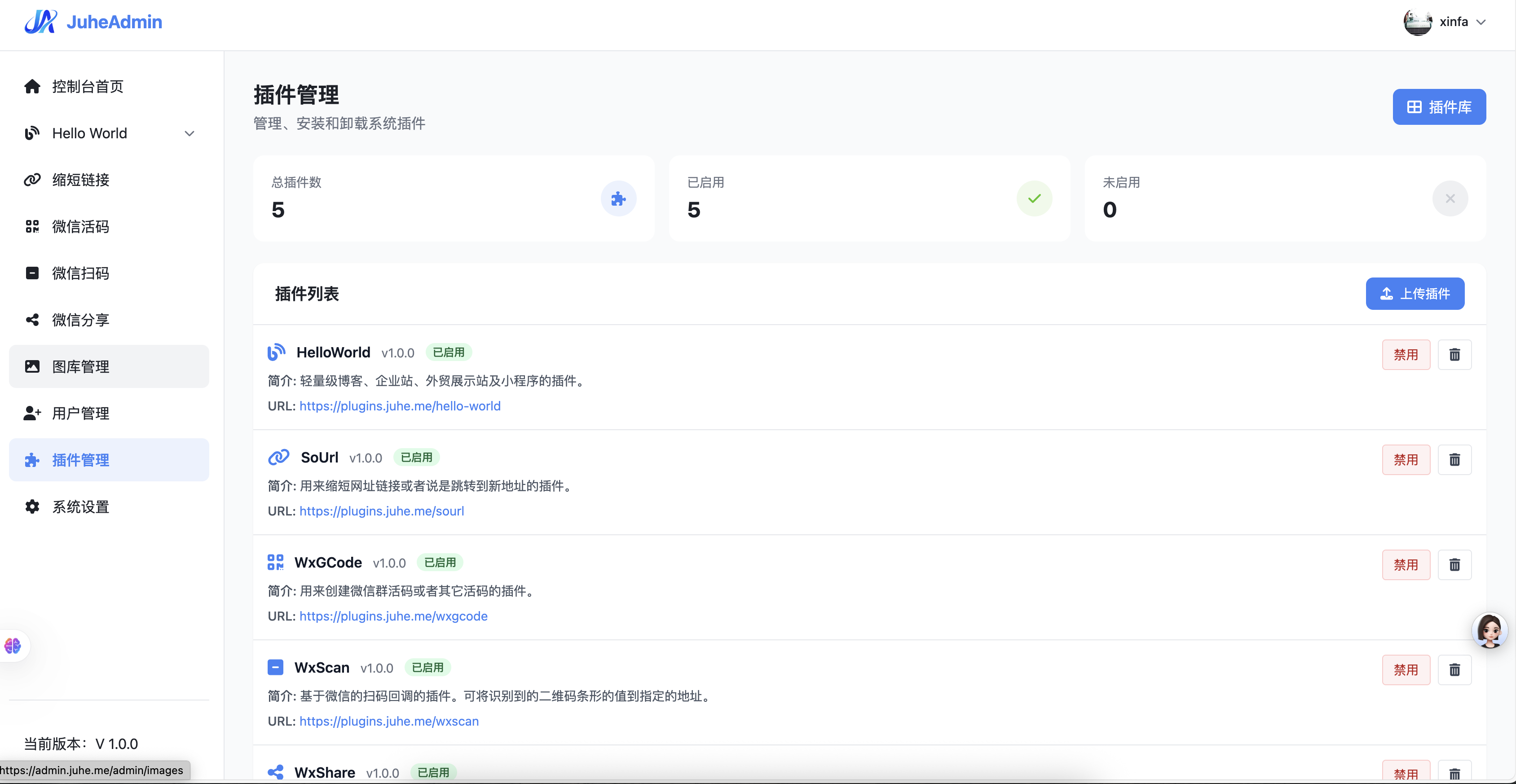
Task: Delete the WxGCode plugin via trash icon
Action: pos(1455,565)
